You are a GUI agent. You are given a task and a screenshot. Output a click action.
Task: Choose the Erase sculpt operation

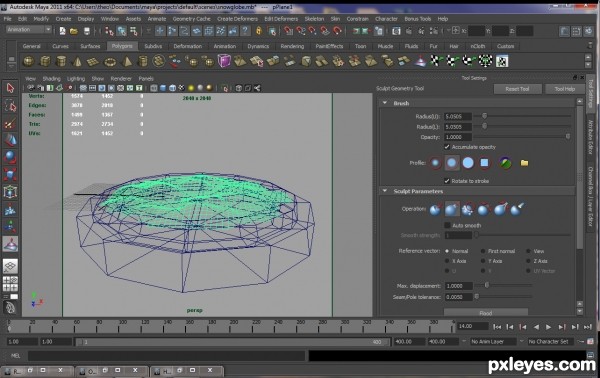pos(517,209)
